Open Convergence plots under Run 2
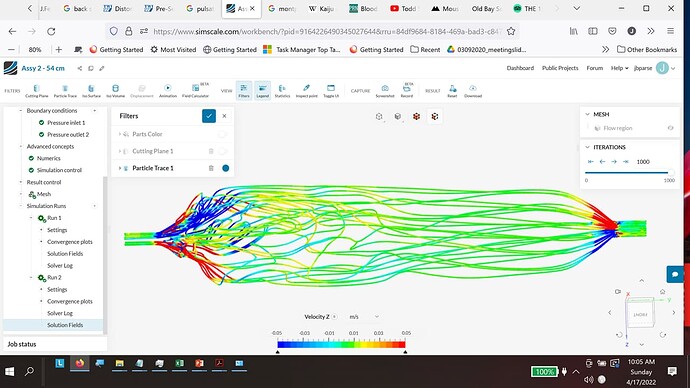This screenshot has width=690, height=388. pyautogui.click(x=70, y=301)
